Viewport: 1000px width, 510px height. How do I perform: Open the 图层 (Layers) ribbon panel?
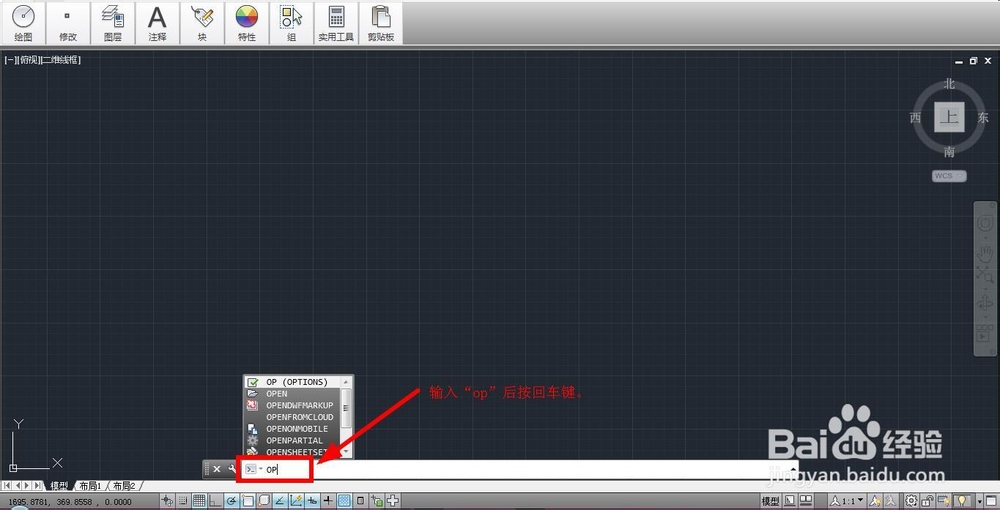(113, 22)
